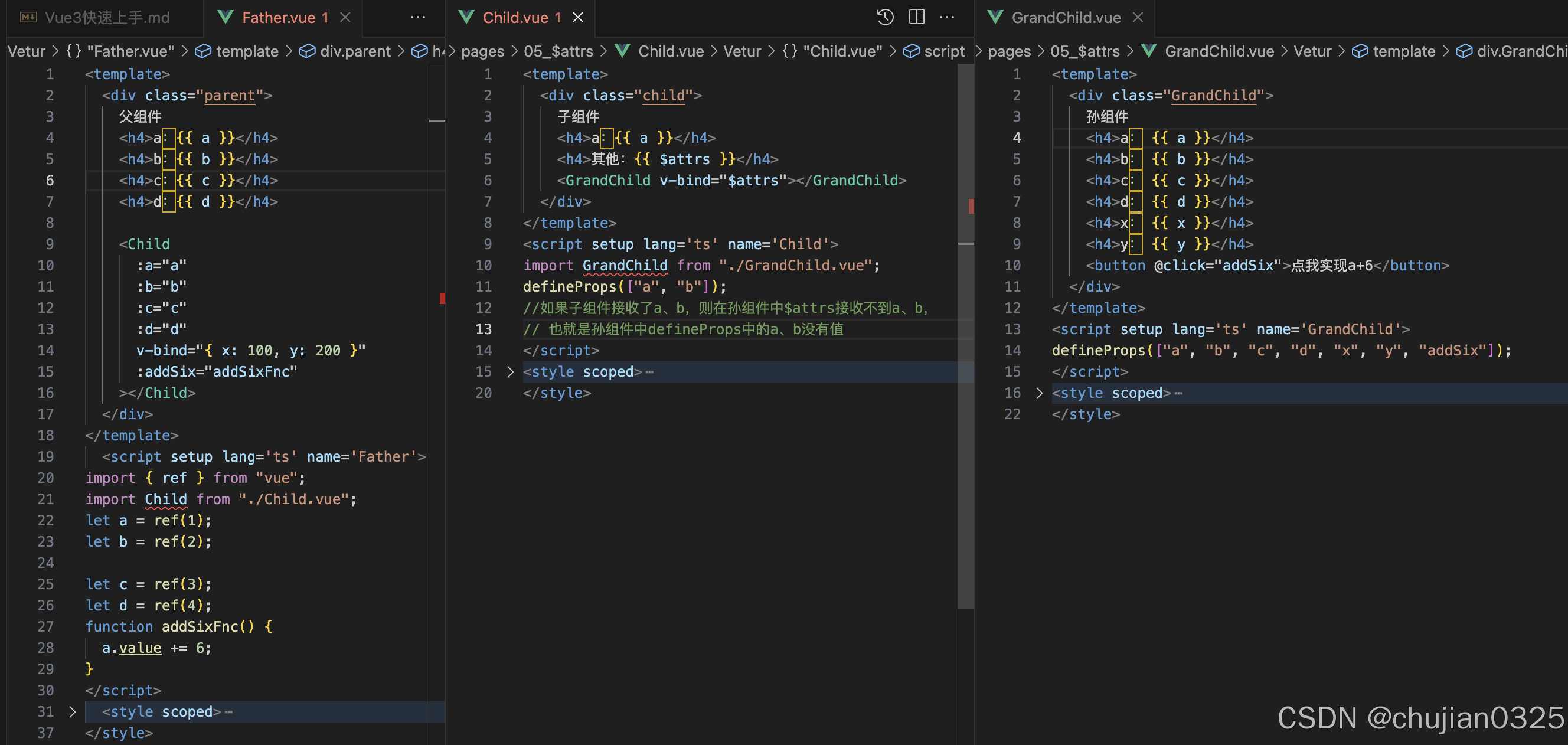Open template breadcrumb in Father.vue pane
Viewport: 1568px width, 745px height.
coord(237,51)
